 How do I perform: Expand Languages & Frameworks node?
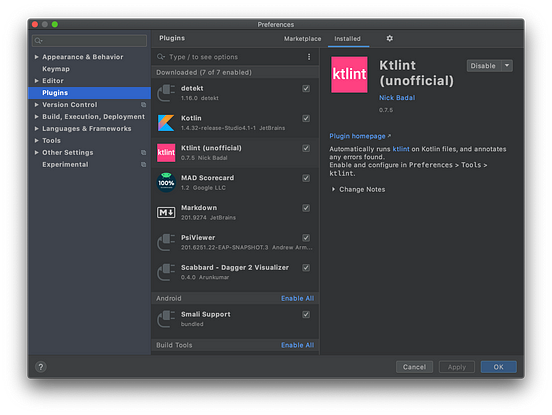pos(36,128)
